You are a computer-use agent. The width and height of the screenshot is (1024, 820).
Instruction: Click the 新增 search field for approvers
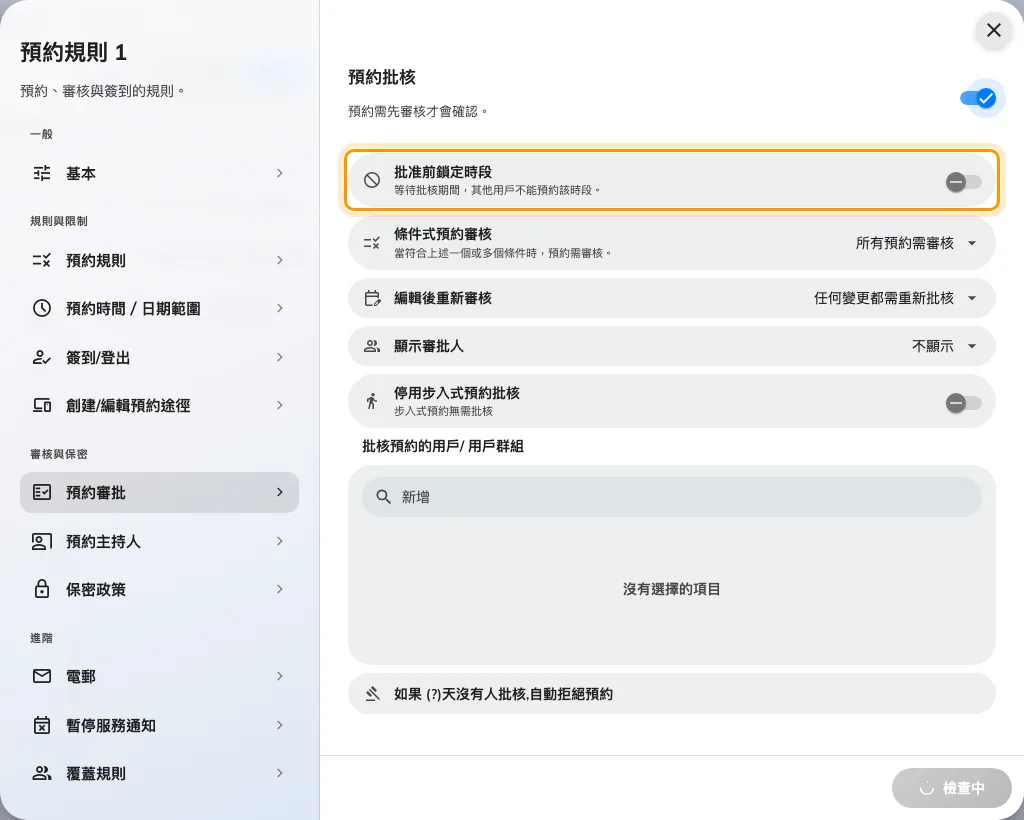(x=671, y=497)
